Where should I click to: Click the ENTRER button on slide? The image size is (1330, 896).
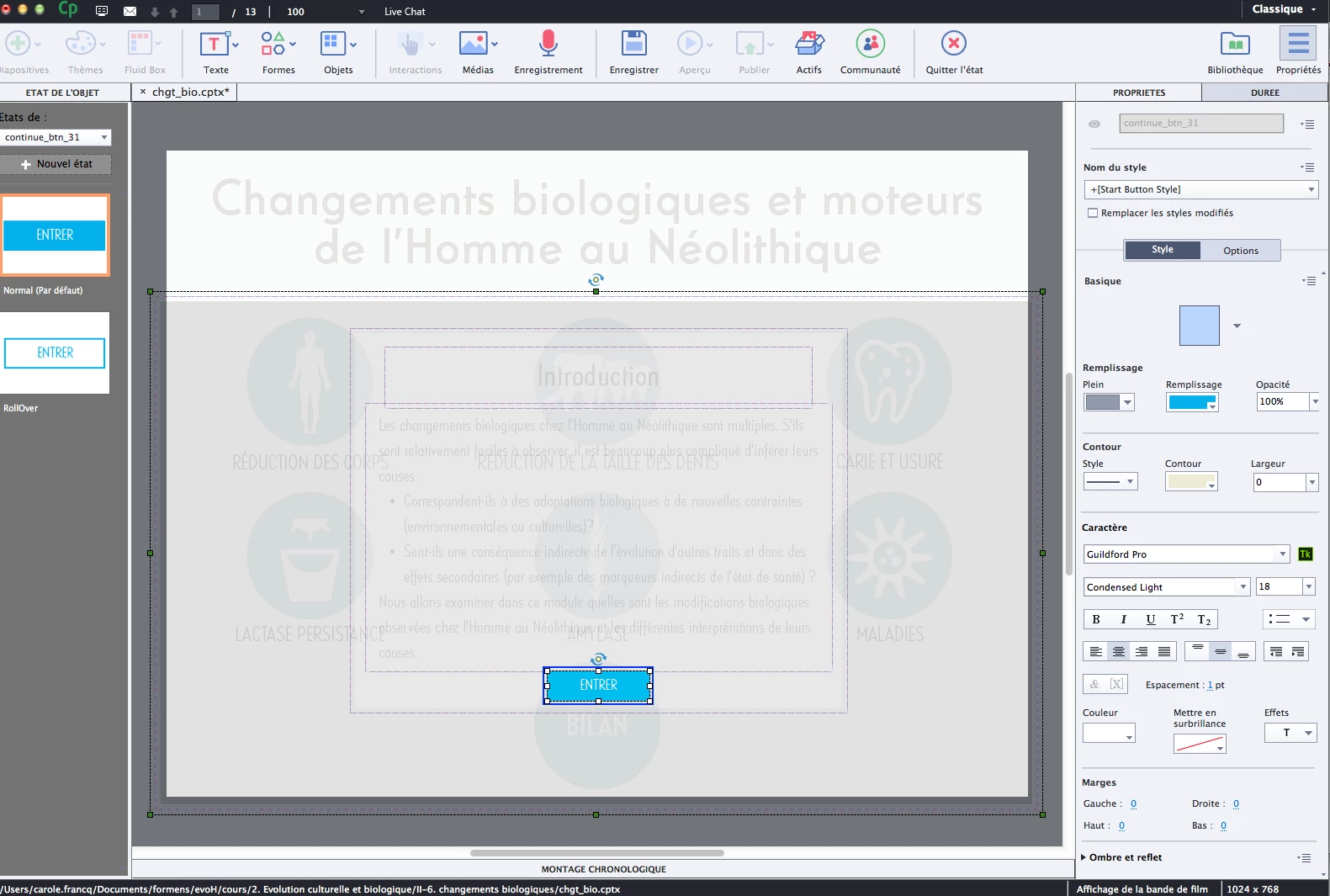point(598,686)
